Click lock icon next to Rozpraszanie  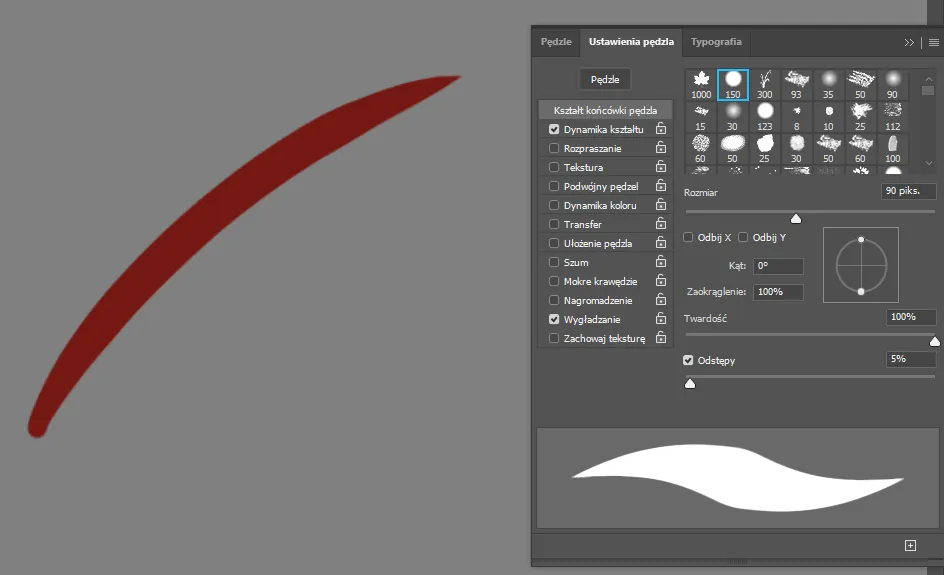pyautogui.click(x=661, y=148)
